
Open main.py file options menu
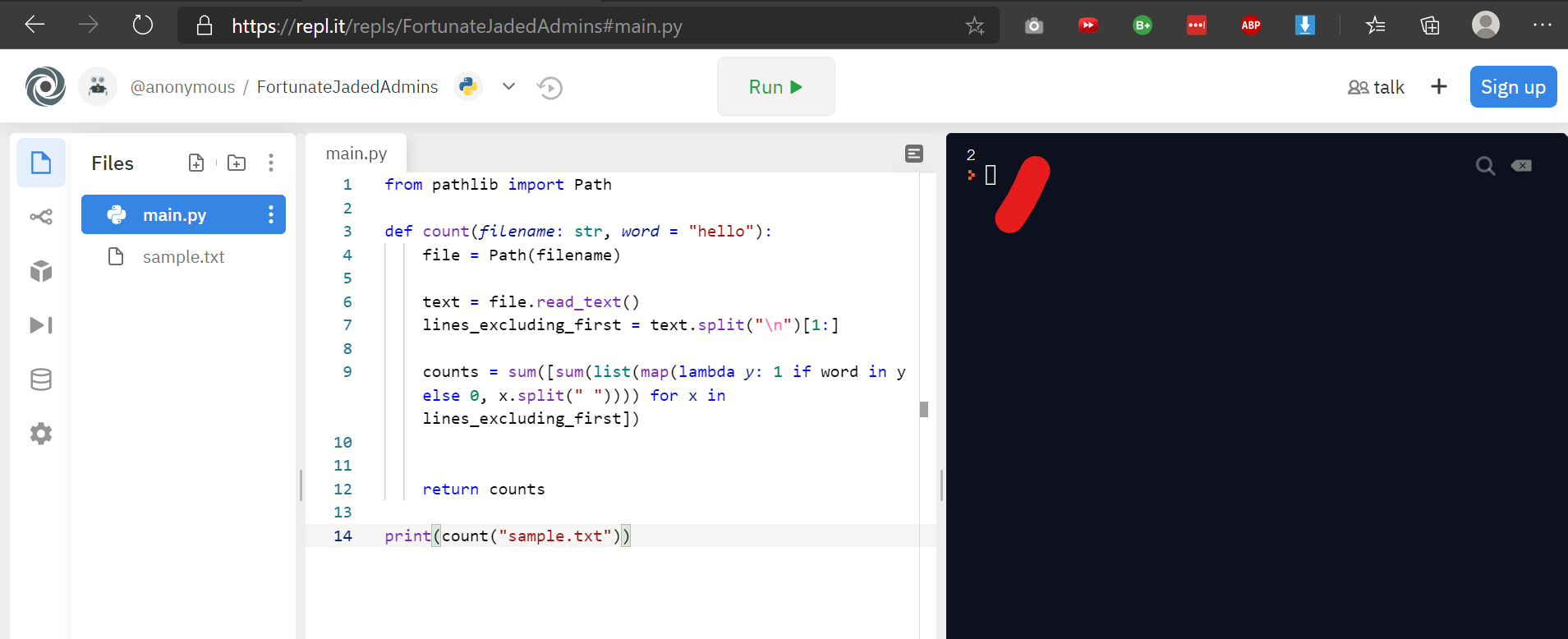click(270, 214)
